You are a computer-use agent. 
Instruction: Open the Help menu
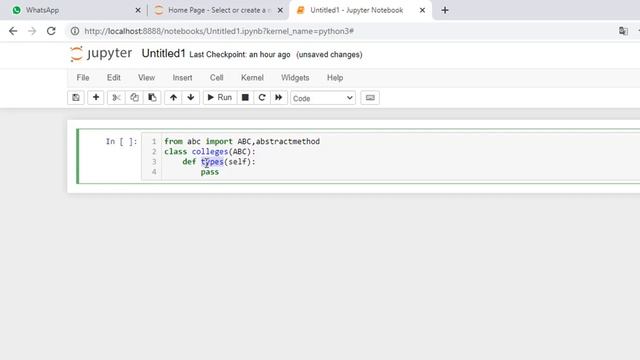coord(335,78)
